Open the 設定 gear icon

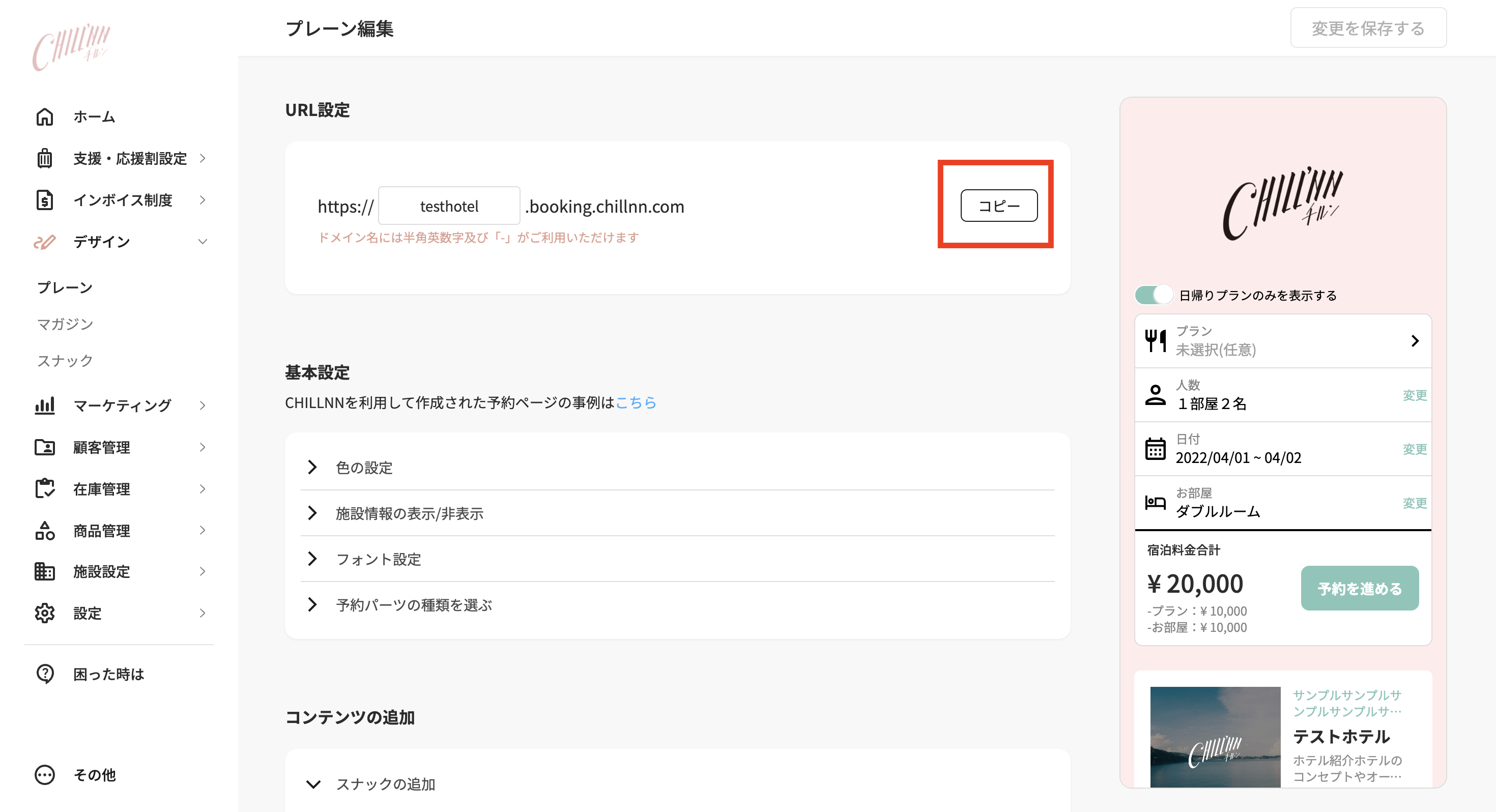coord(45,613)
